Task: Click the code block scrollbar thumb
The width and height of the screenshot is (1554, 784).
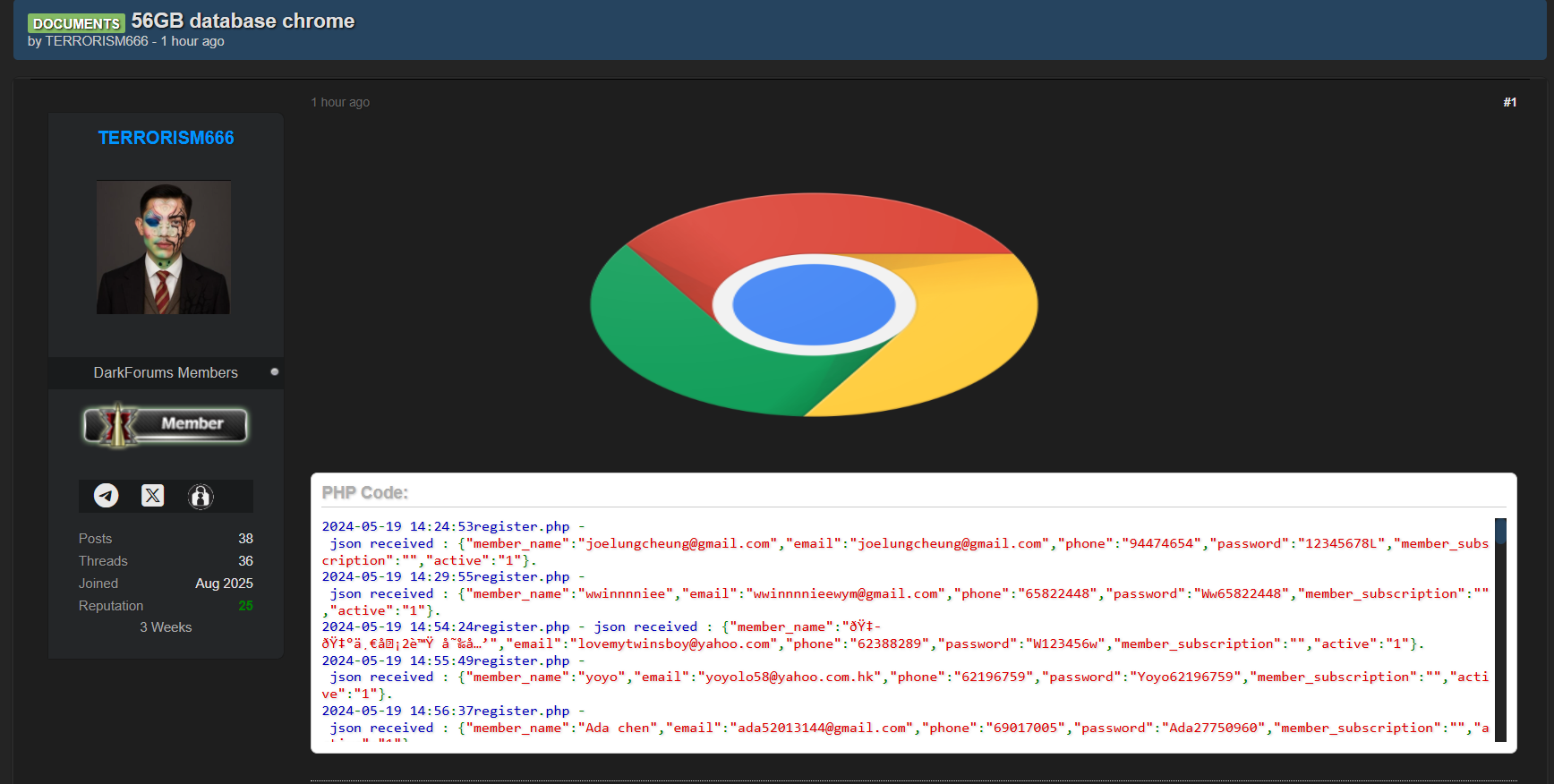Action: (1500, 531)
